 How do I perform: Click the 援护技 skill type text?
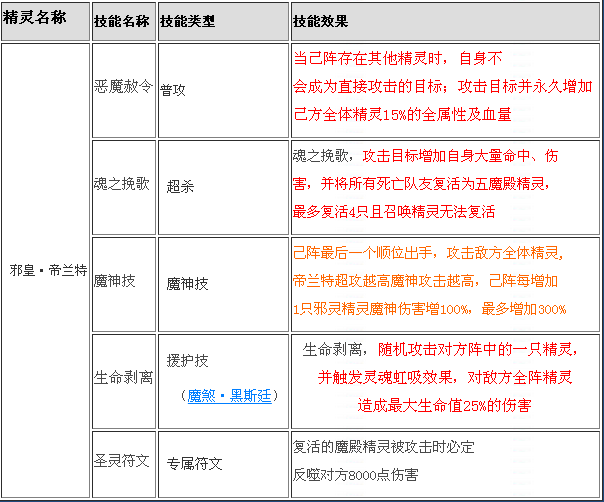[187, 361]
